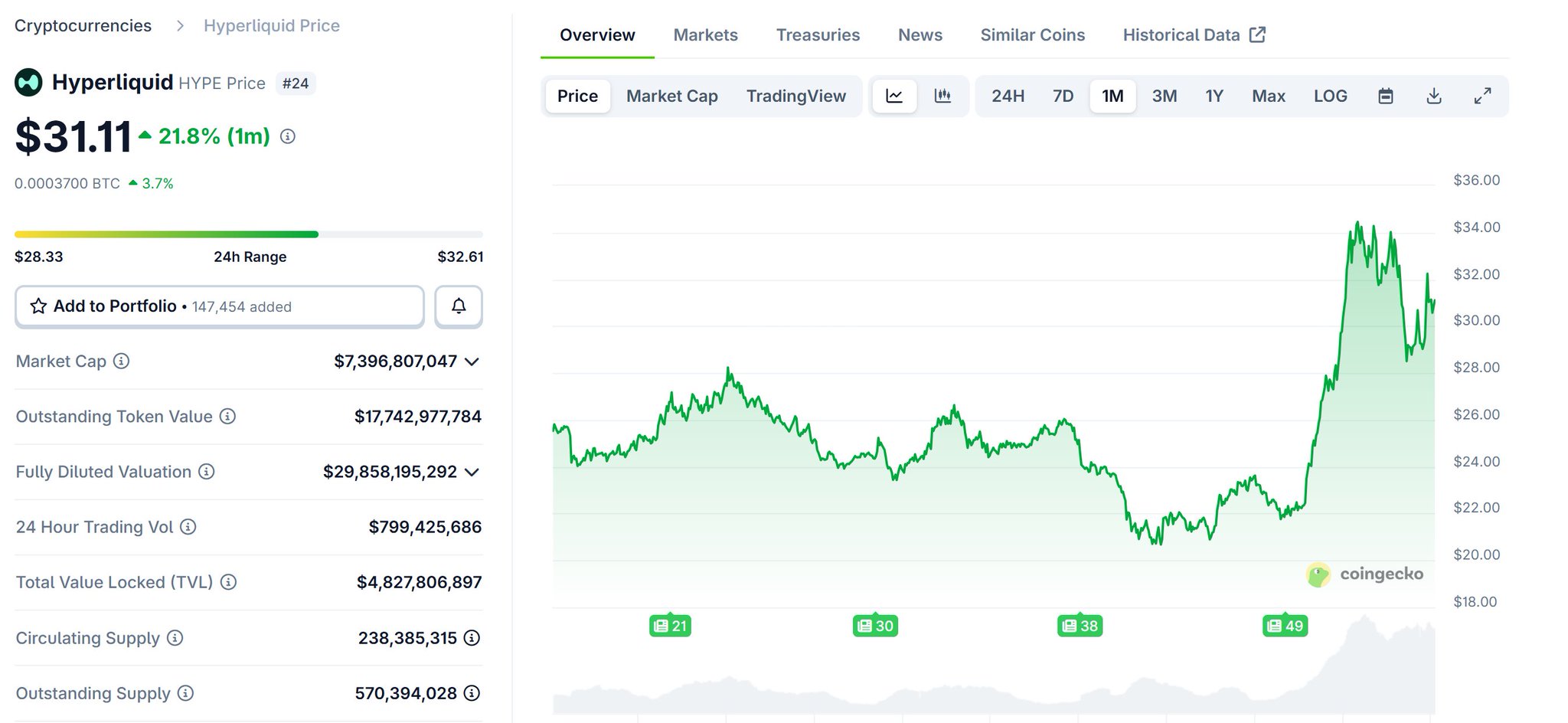This screenshot has width=1568, height=723.
Task: Open the news marker labeled 21
Action: point(670,626)
